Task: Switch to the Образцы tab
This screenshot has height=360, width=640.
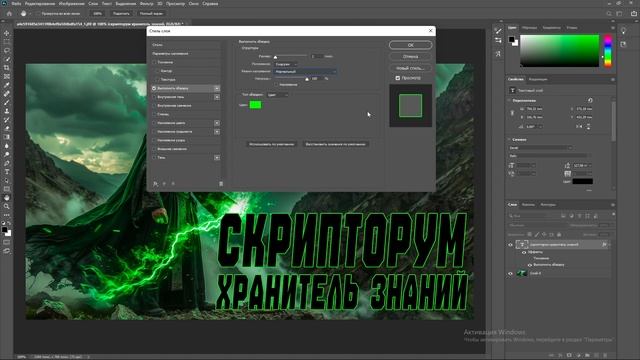Action: [x=529, y=28]
